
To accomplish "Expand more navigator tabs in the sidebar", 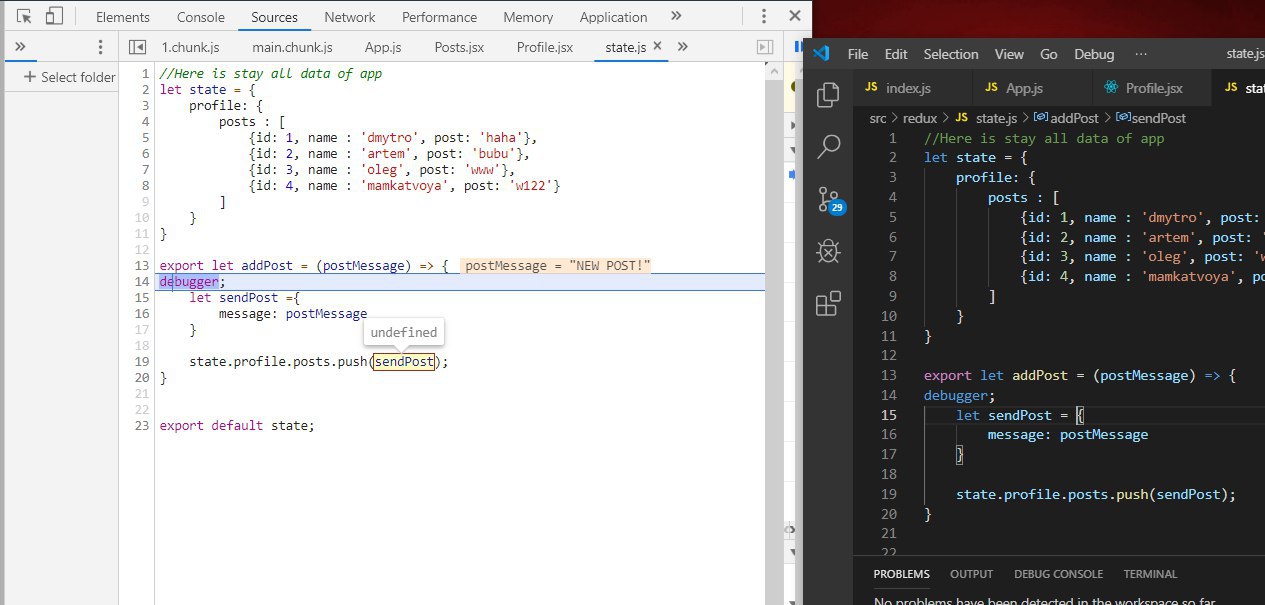I will [x=19, y=47].
